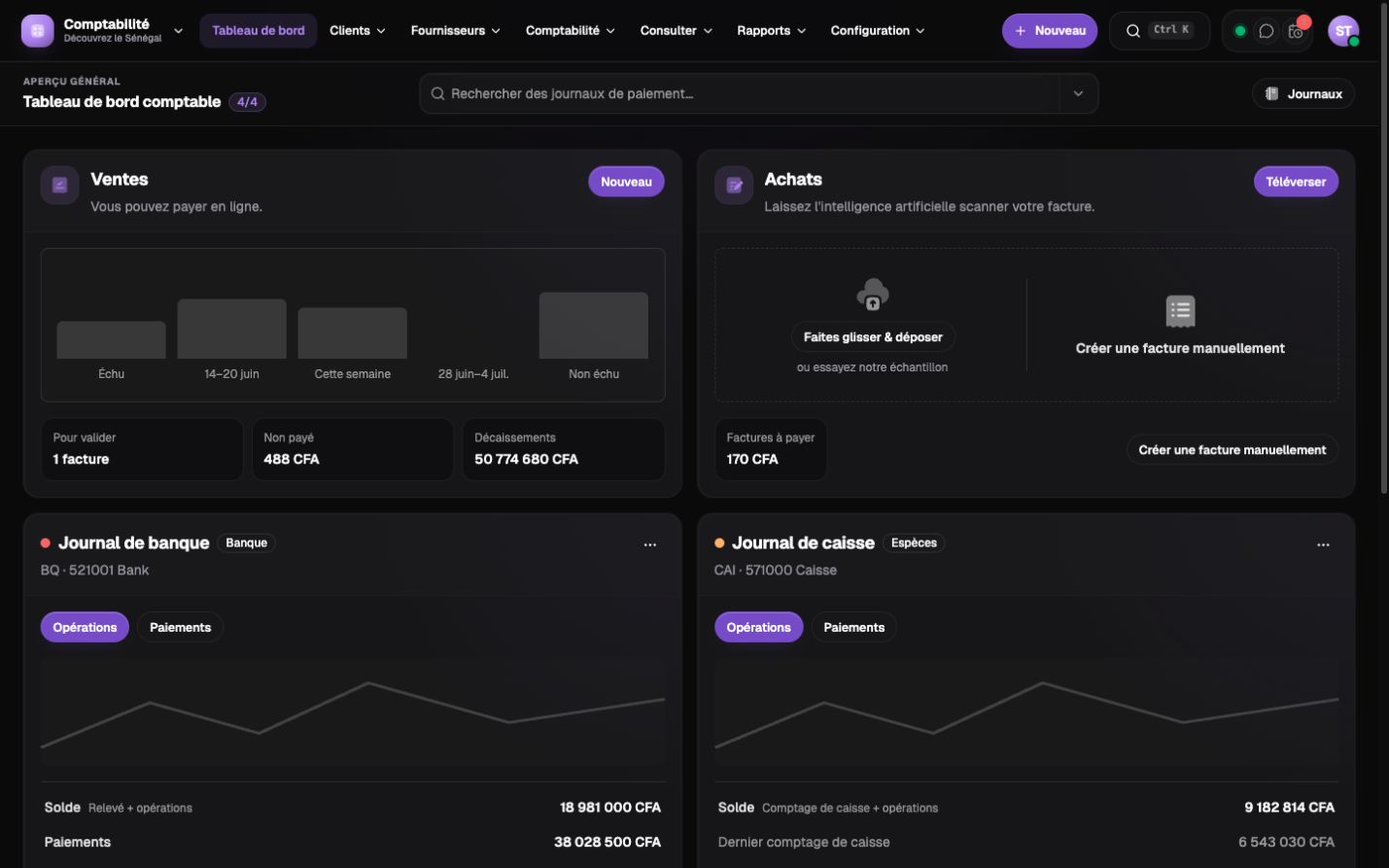Select Paiements toggle in Journal de caisse
This screenshot has height=868, width=1389.
854,627
